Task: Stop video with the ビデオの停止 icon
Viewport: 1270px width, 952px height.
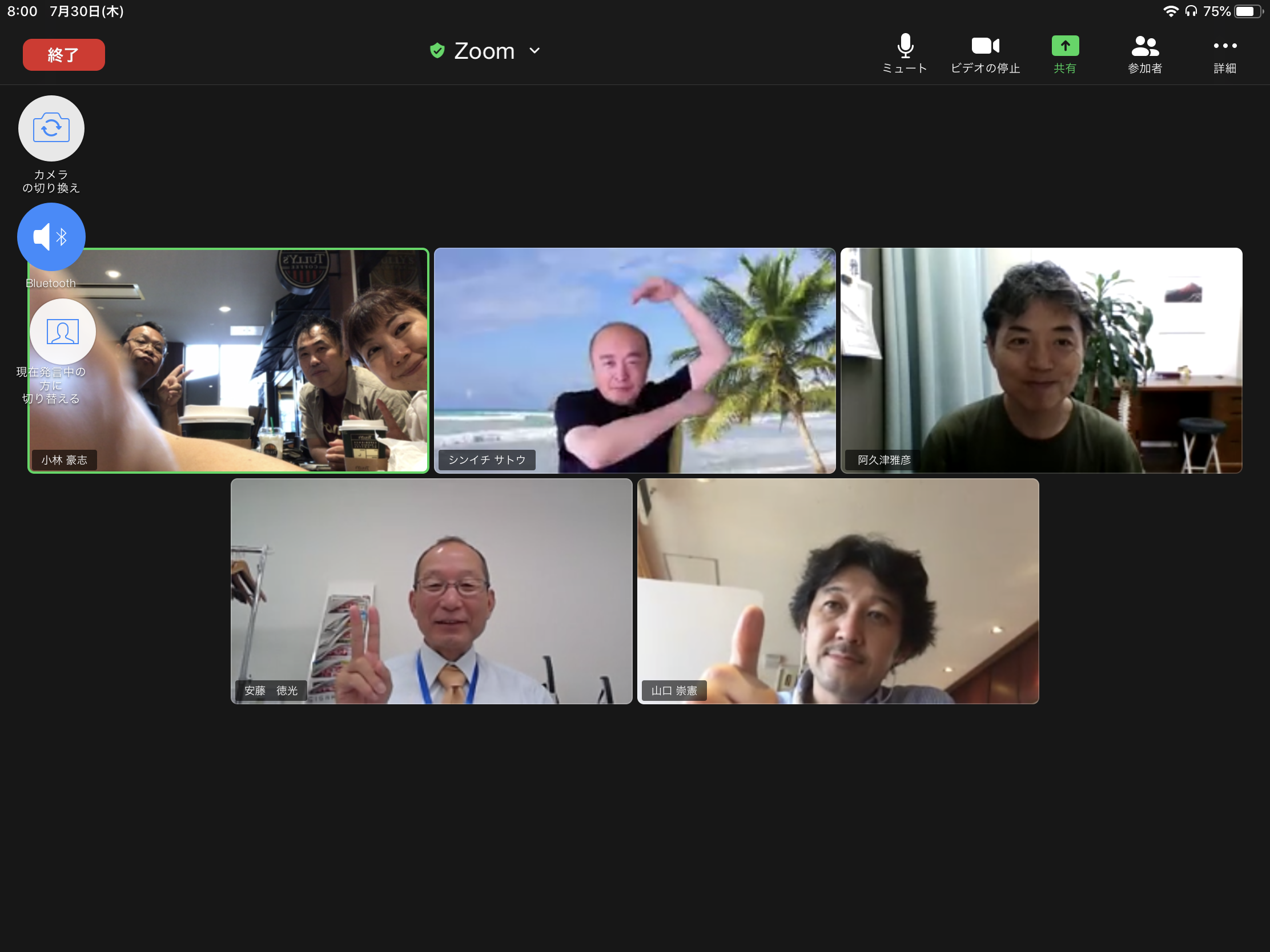Action: 984,47
